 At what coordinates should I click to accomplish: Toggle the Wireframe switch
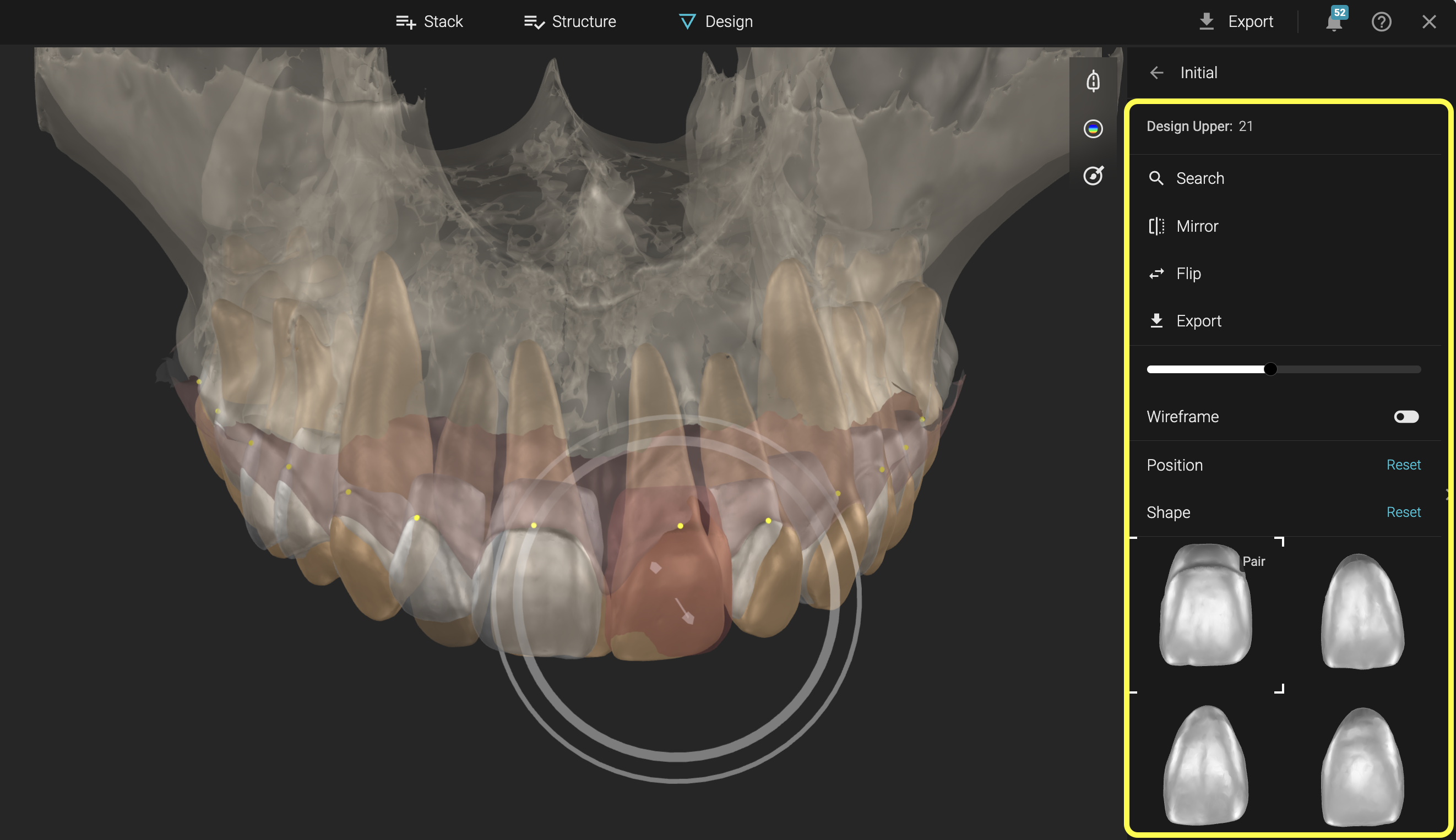pyautogui.click(x=1406, y=417)
